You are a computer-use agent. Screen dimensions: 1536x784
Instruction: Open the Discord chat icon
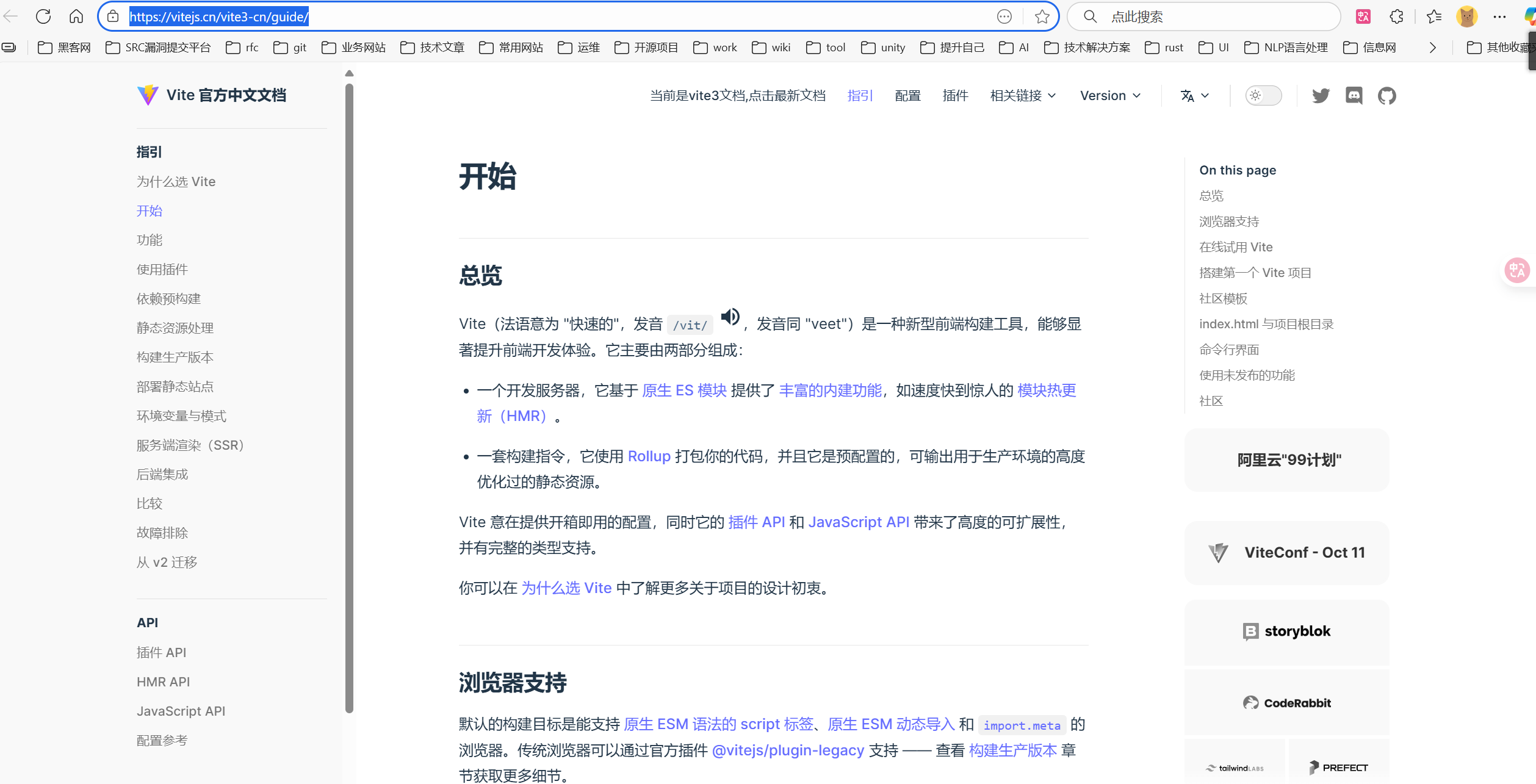(1354, 96)
